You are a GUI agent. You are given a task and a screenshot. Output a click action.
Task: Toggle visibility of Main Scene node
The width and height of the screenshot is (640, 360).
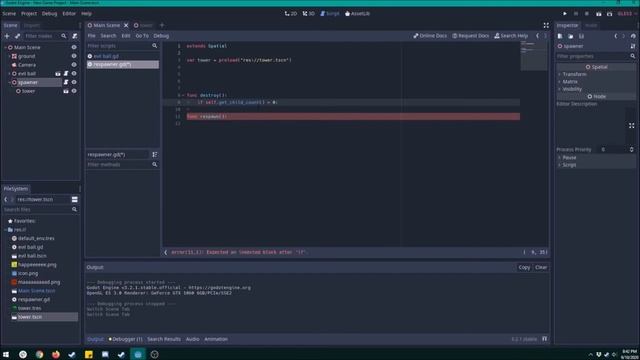(x=74, y=47)
